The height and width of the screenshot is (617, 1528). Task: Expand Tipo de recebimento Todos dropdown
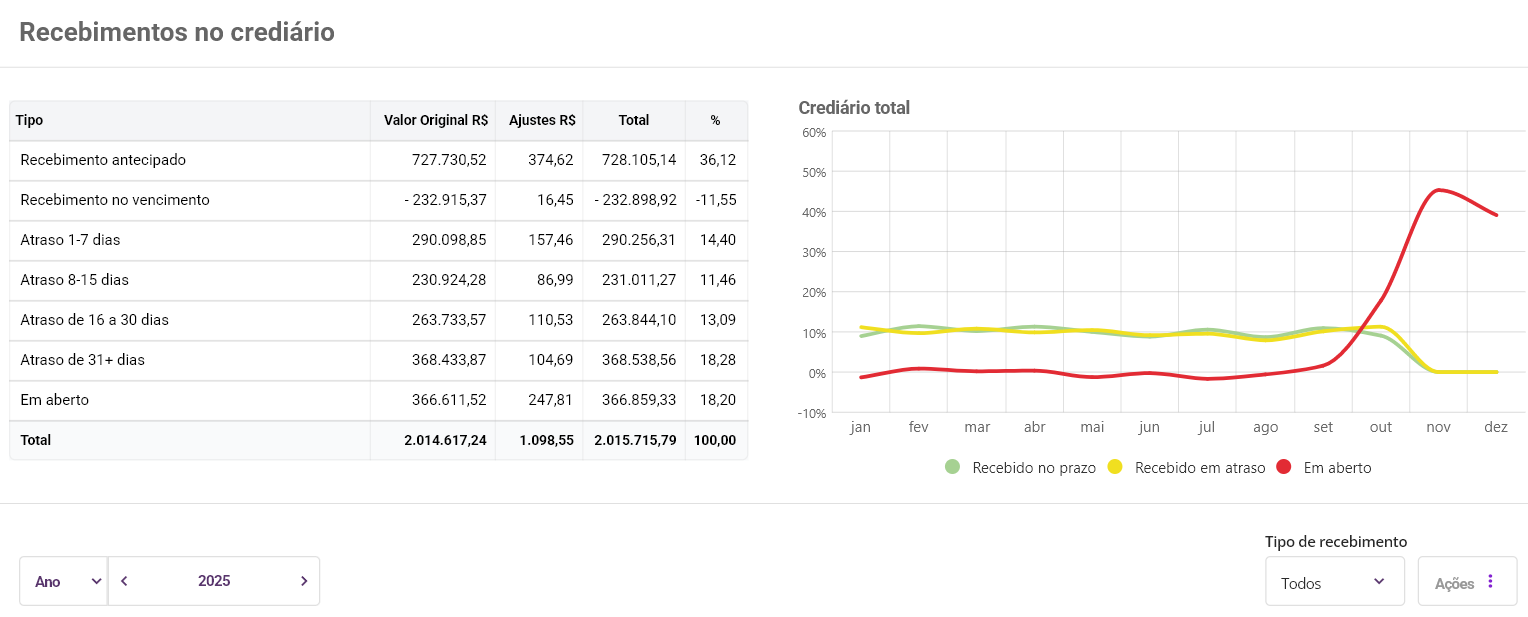point(1332,582)
